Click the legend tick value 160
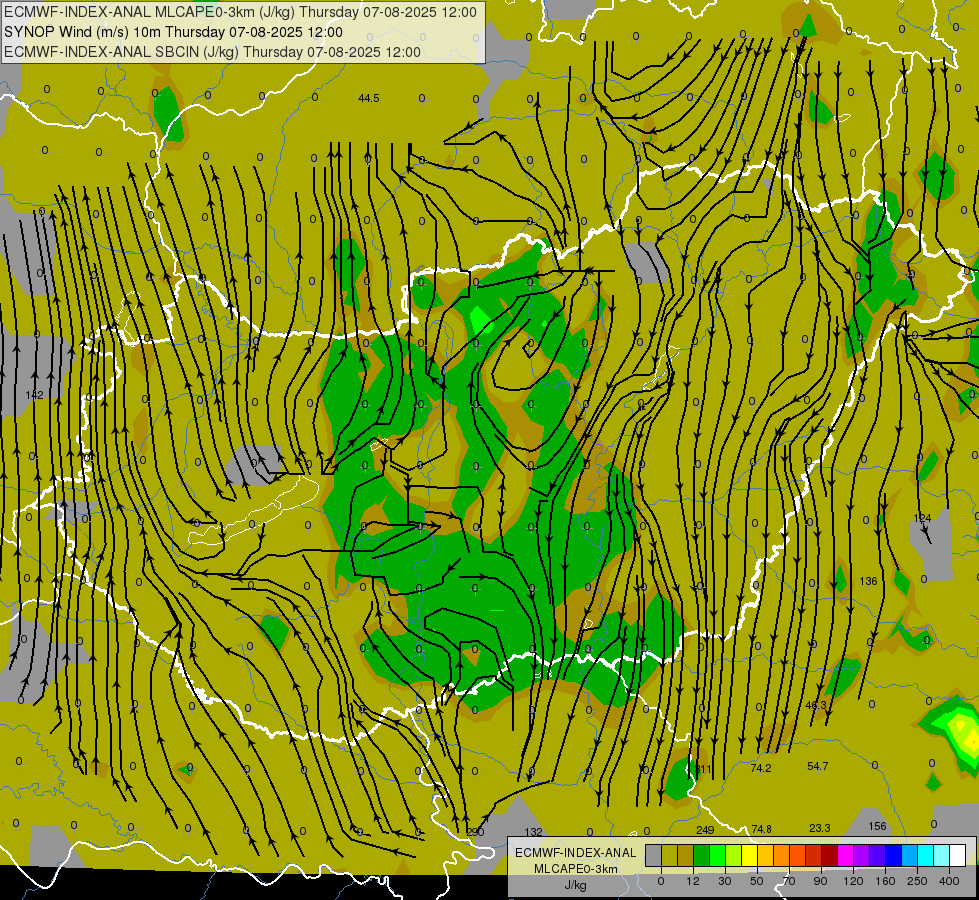979x900 pixels. (x=885, y=881)
